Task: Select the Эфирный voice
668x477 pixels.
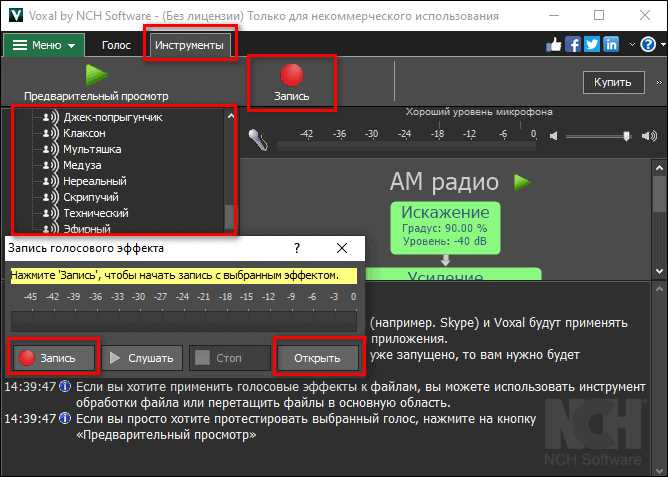Action: pyautogui.click(x=87, y=229)
